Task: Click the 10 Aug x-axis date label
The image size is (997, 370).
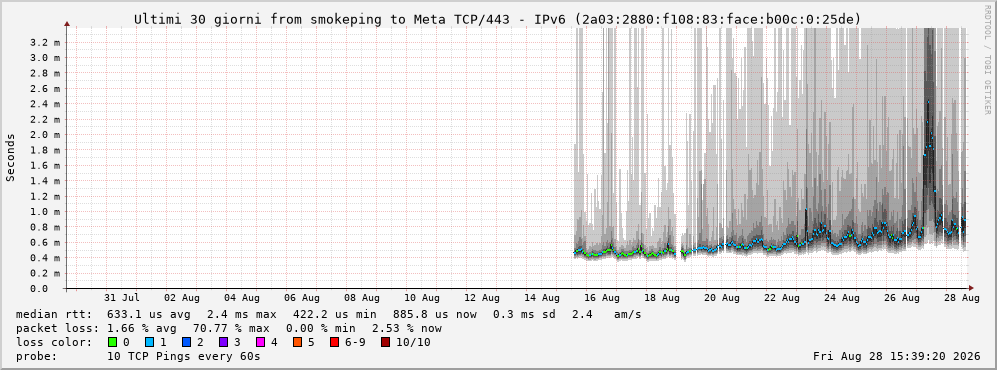Action: (x=421, y=298)
